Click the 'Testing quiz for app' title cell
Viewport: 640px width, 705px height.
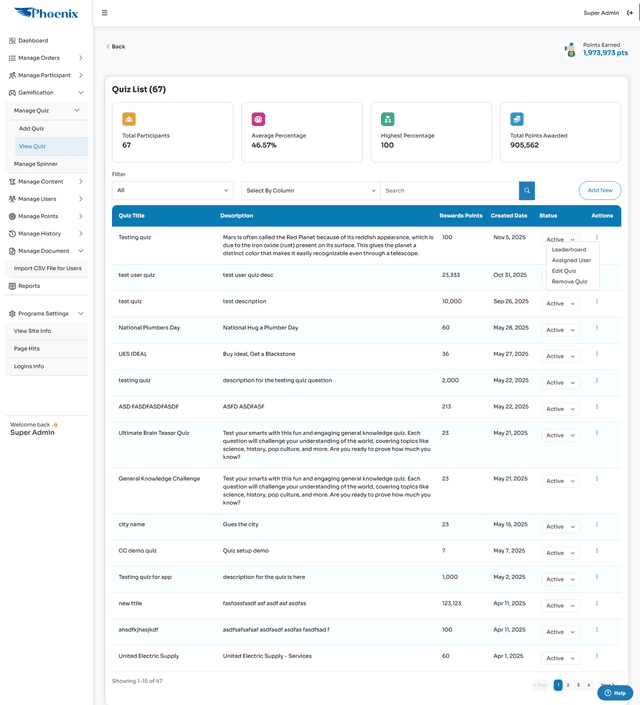click(x=145, y=577)
